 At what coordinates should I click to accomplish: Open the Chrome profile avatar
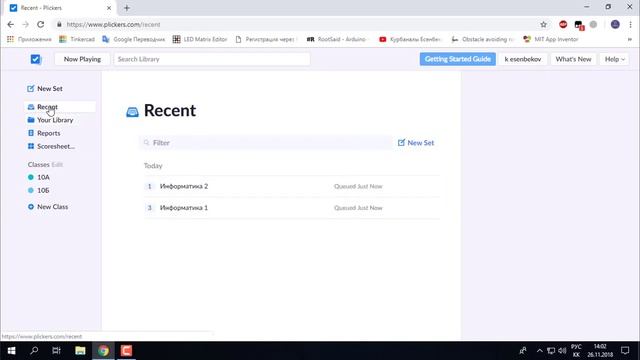[x=615, y=24]
